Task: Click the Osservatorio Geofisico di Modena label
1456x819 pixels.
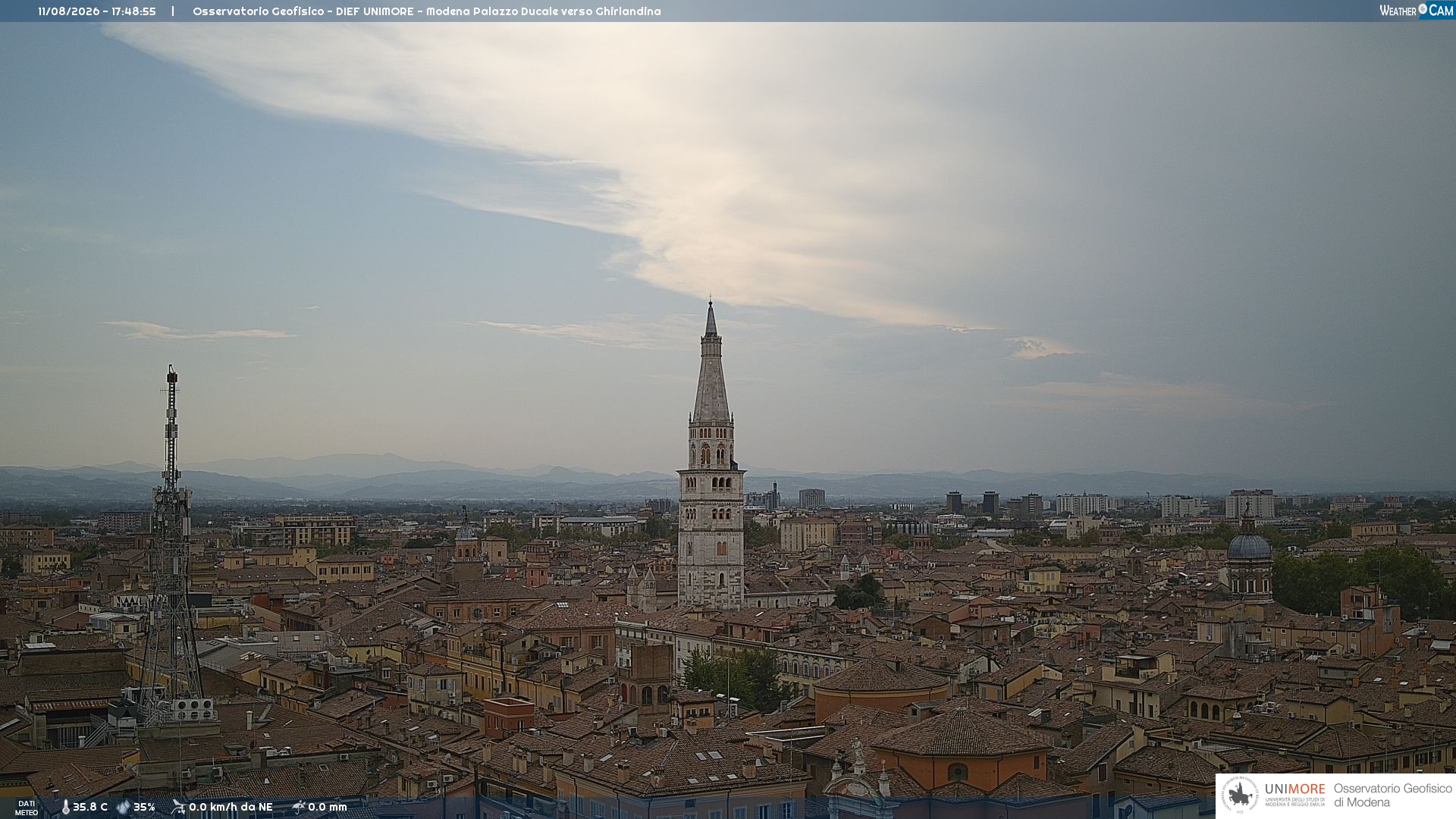Action: pyautogui.click(x=1392, y=795)
